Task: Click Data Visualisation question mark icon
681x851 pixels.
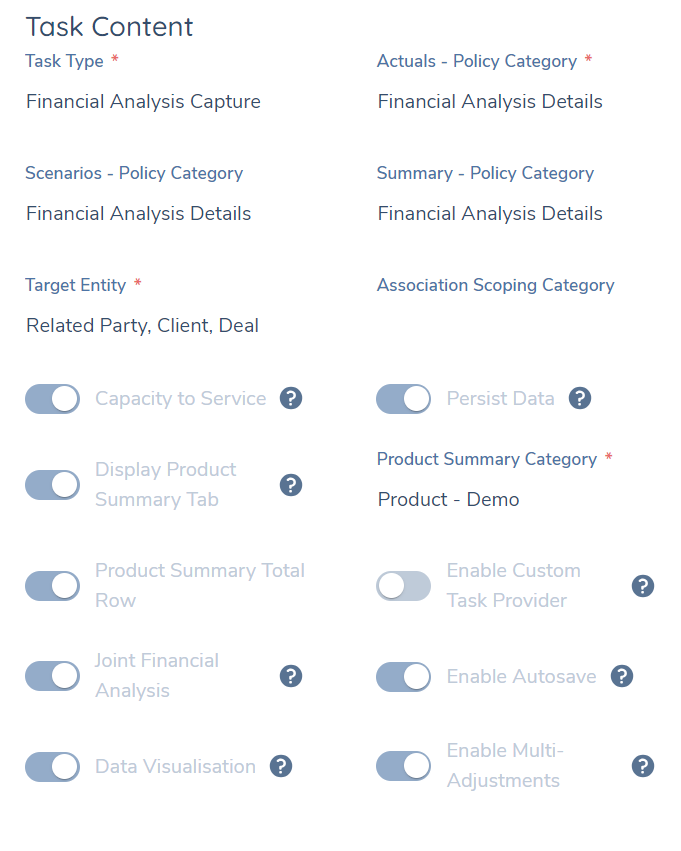Action: [x=281, y=766]
